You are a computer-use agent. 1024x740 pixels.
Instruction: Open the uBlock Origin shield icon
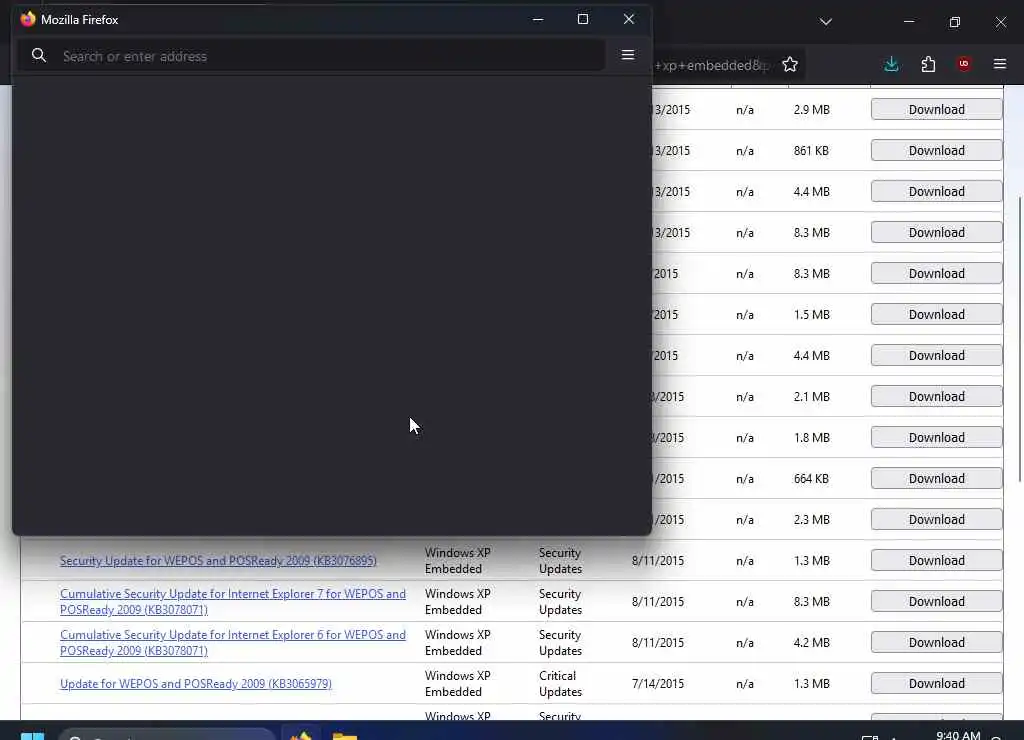point(964,63)
